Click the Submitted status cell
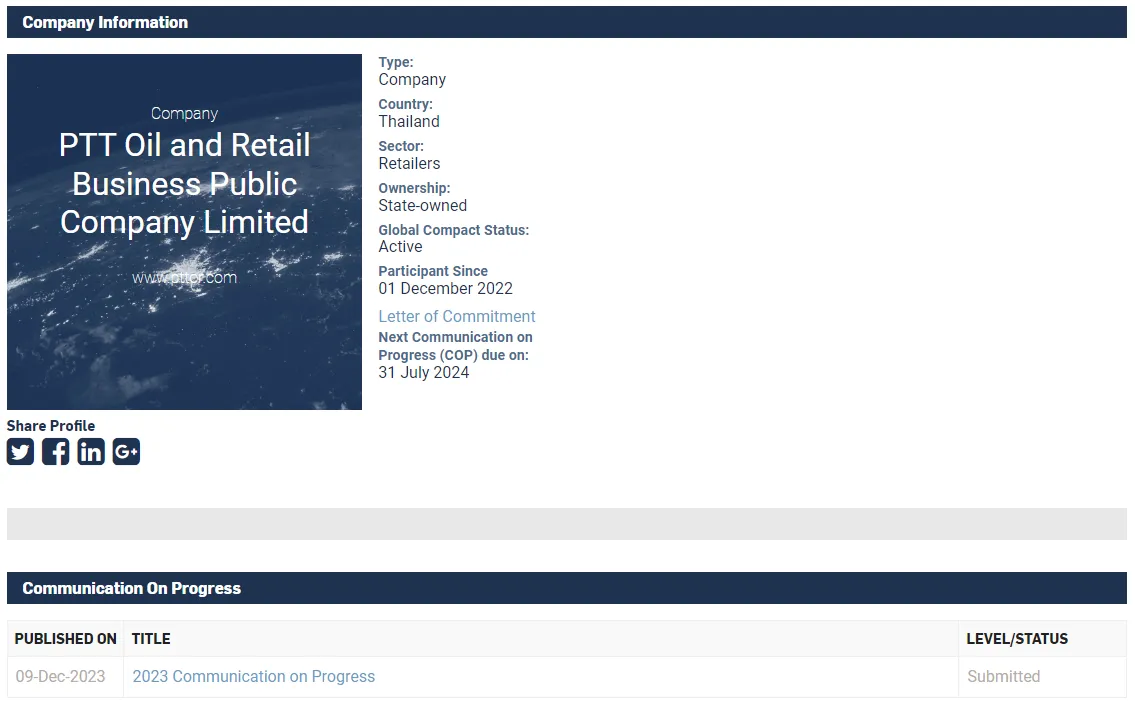The height and width of the screenshot is (707, 1135). pos(1003,677)
